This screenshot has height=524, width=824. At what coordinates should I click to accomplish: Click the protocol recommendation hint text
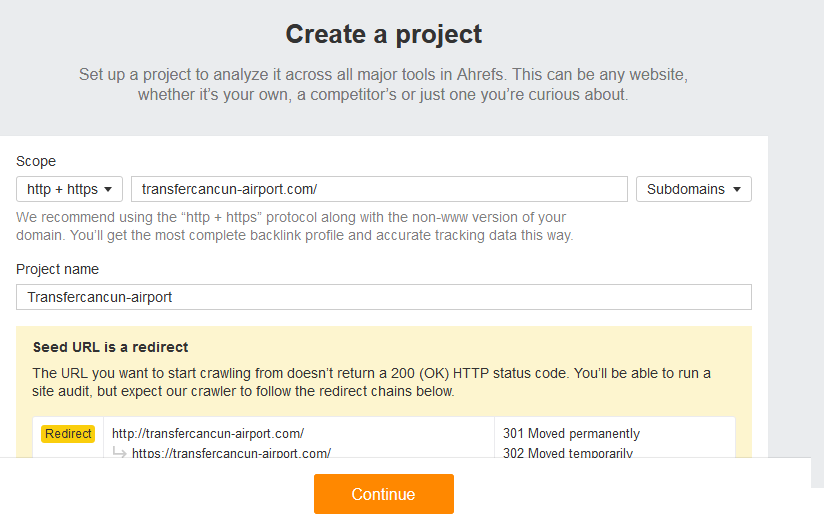point(294,226)
